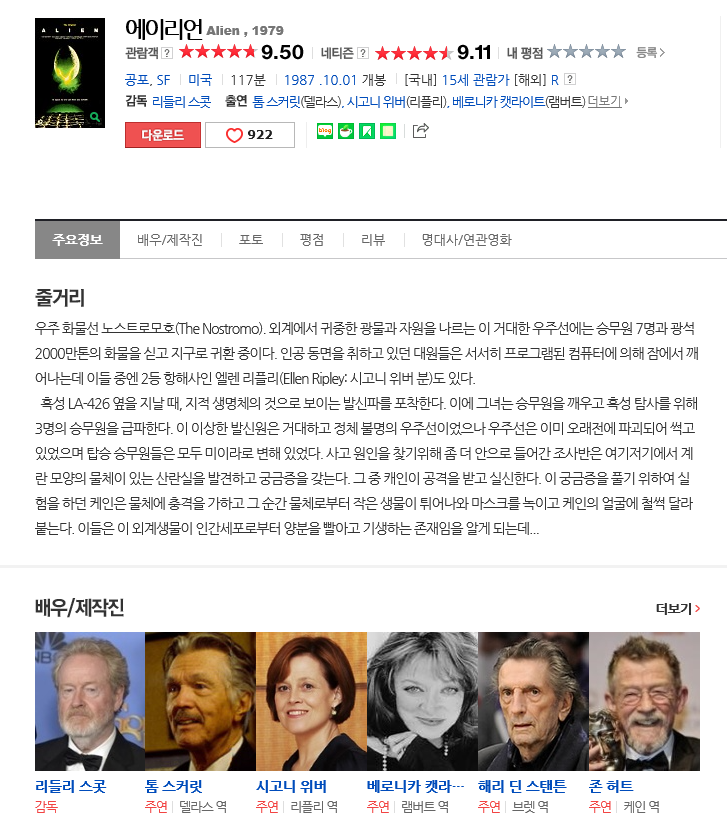Open 시고니 위버 cast photo thumbnail
Viewport: 727px width, 827px height.
(311, 701)
